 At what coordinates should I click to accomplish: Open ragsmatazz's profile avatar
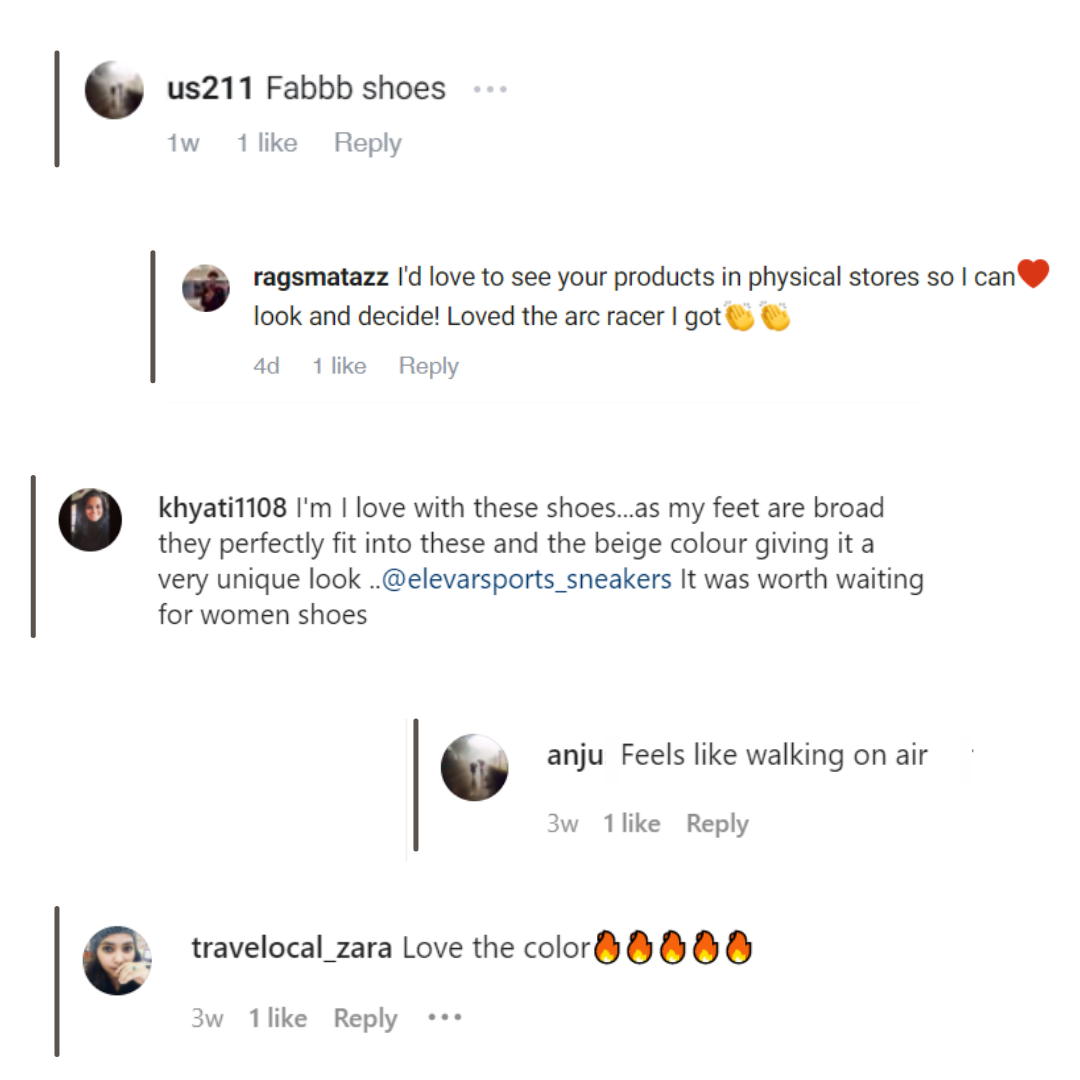(x=206, y=288)
